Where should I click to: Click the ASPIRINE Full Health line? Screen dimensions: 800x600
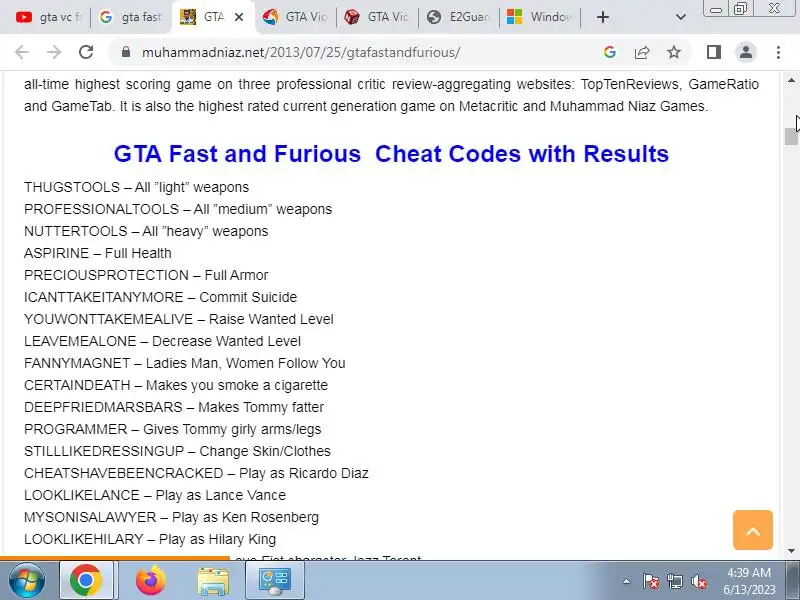tap(97, 253)
